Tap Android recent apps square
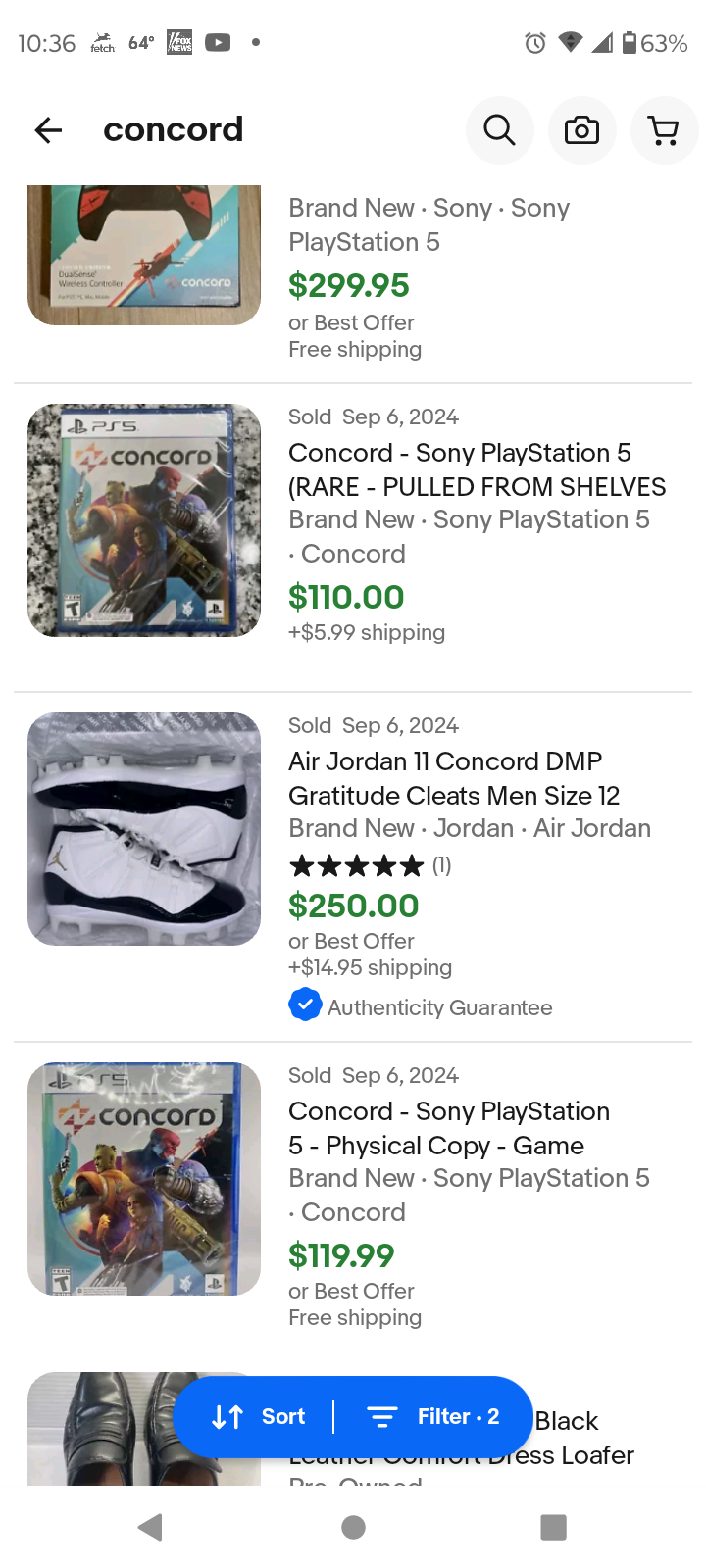Viewport: 706px width, 1568px height. tap(553, 1527)
